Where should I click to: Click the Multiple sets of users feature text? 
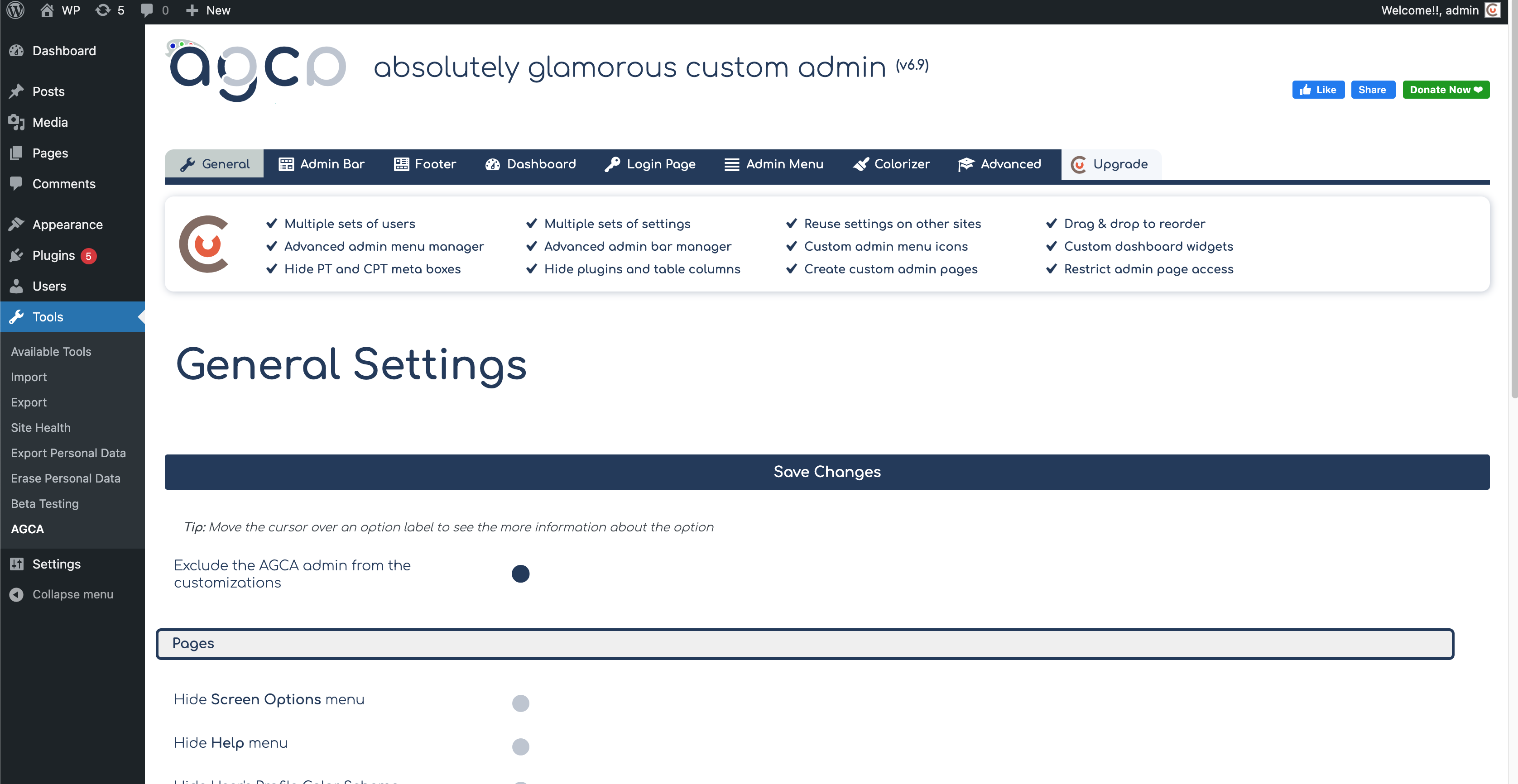tap(350, 224)
